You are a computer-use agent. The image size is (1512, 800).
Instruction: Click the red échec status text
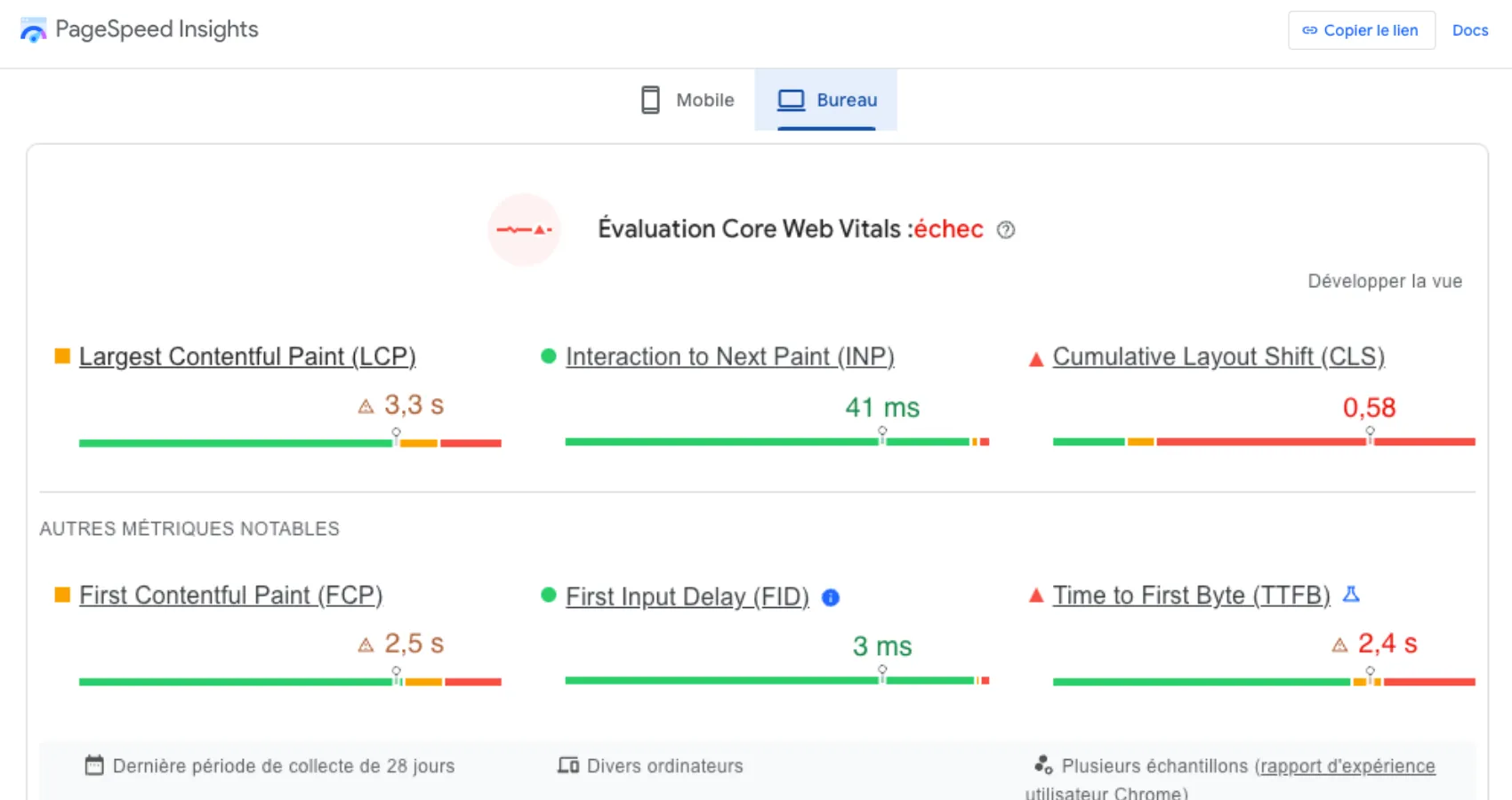[x=949, y=229]
